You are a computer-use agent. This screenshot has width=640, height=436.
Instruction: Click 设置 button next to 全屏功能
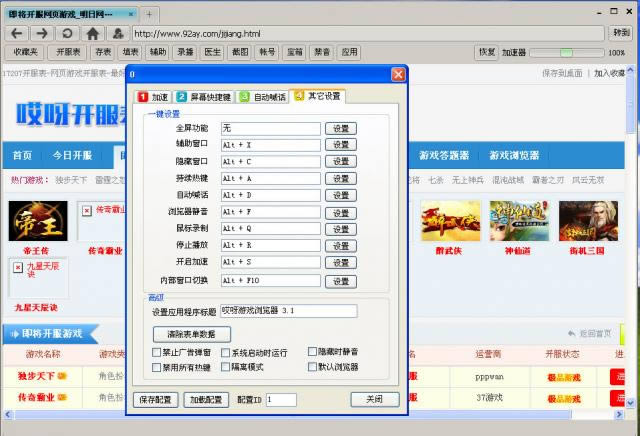[x=342, y=129]
